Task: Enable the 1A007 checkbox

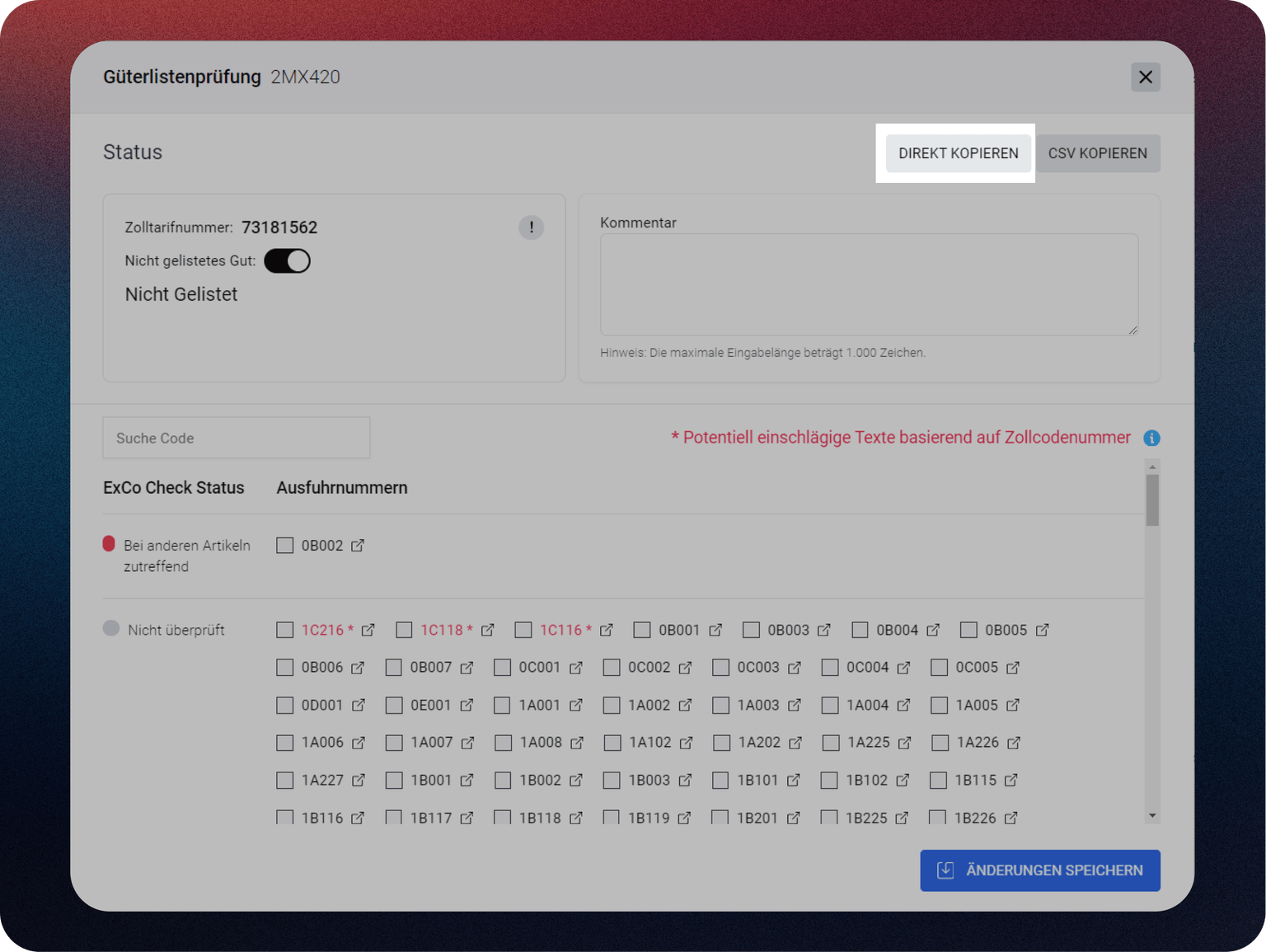Action: coord(394,743)
